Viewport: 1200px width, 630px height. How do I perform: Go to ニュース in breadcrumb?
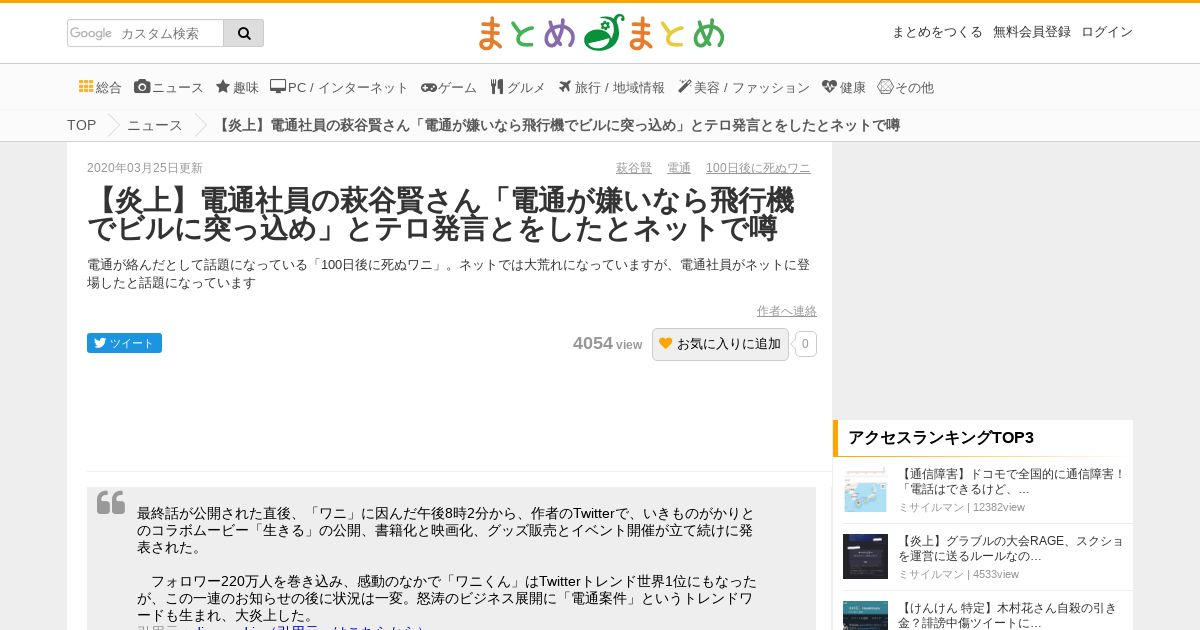(155, 125)
